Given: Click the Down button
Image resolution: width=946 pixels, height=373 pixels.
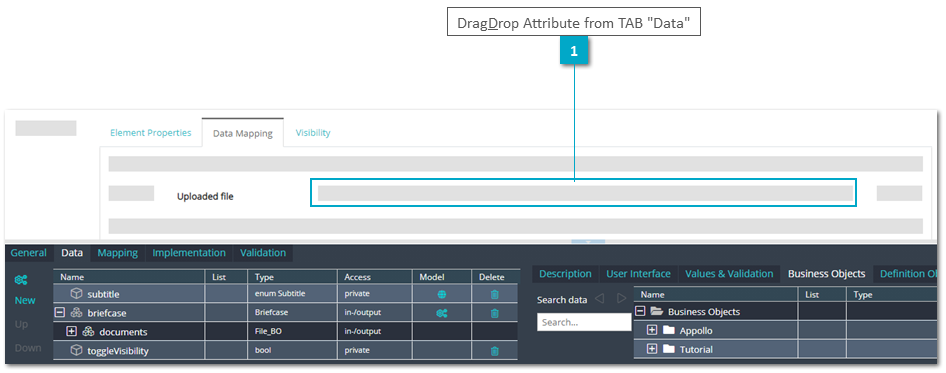Looking at the screenshot, I should click(28, 348).
